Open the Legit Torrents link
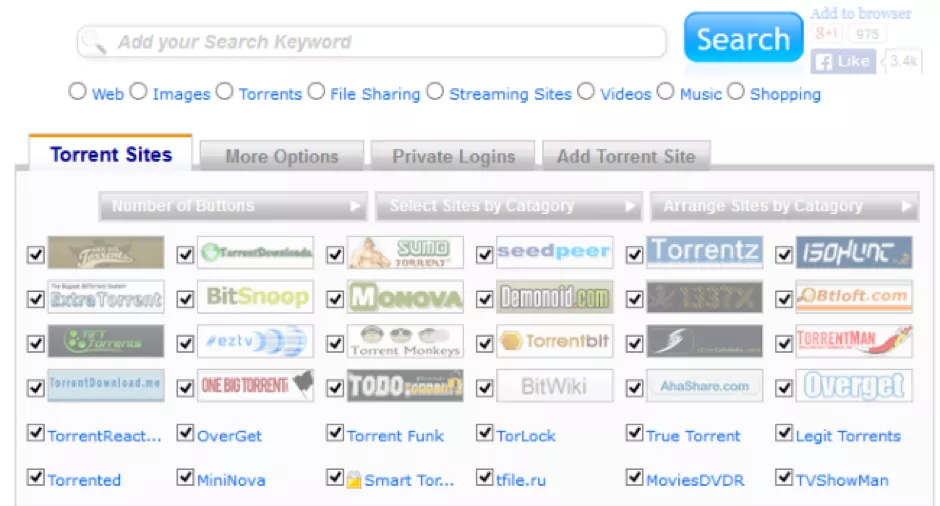Viewport: 940px width, 506px height. point(848,436)
